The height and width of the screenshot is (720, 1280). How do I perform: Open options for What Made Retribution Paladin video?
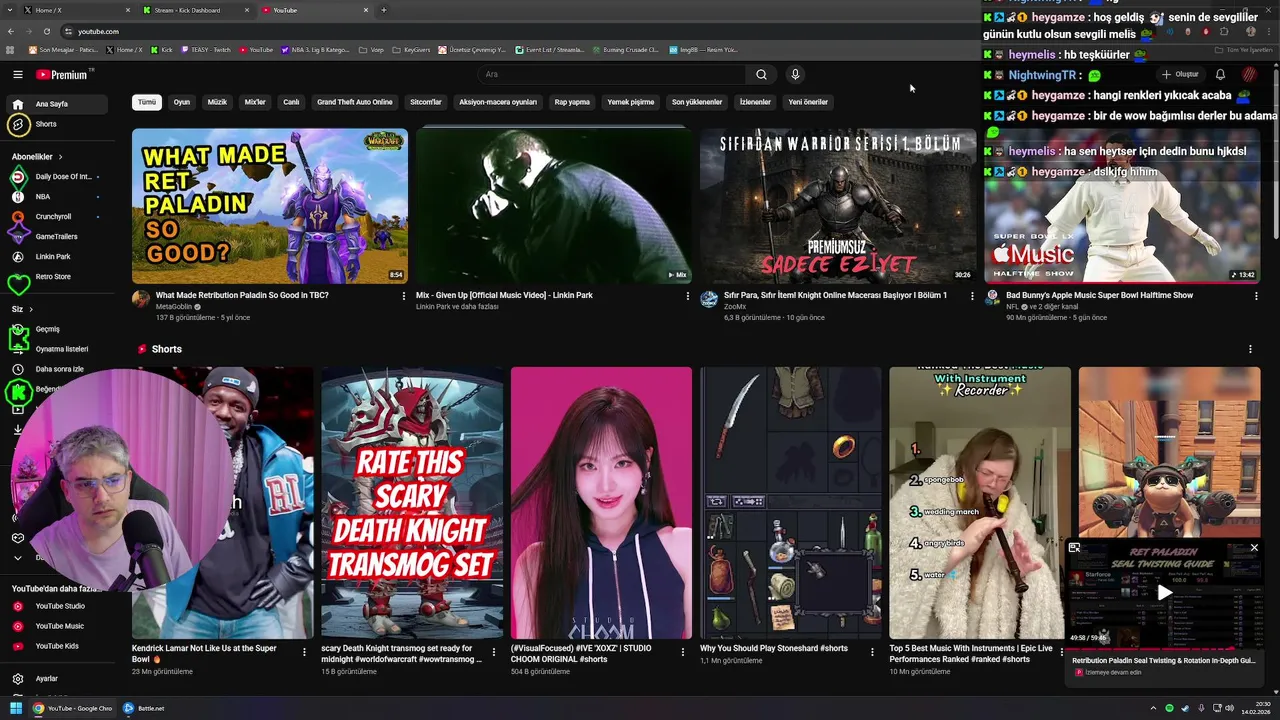point(404,296)
